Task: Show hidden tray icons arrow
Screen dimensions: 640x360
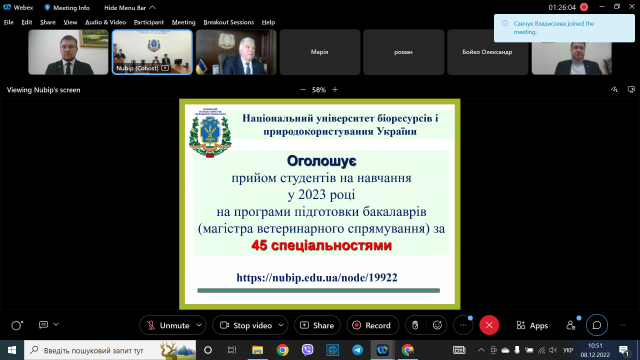Action: (481, 350)
